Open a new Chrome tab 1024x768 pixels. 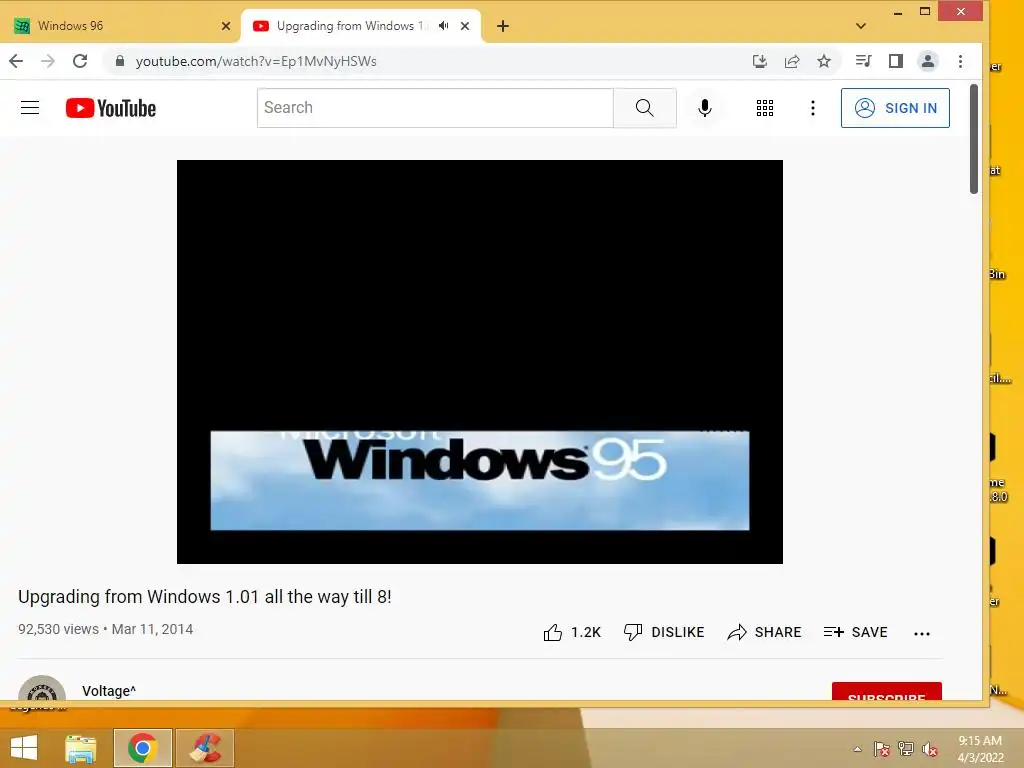coord(503,26)
